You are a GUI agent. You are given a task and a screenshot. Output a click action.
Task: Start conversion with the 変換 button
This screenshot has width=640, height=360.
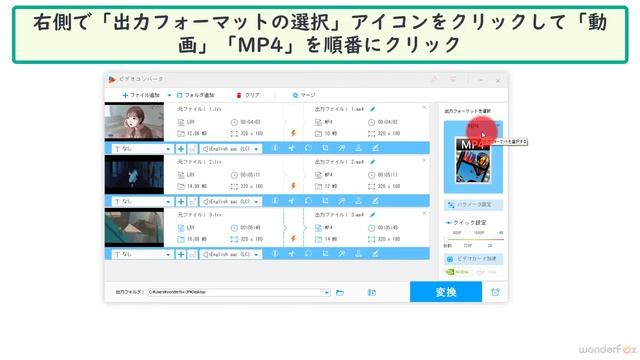tap(446, 292)
